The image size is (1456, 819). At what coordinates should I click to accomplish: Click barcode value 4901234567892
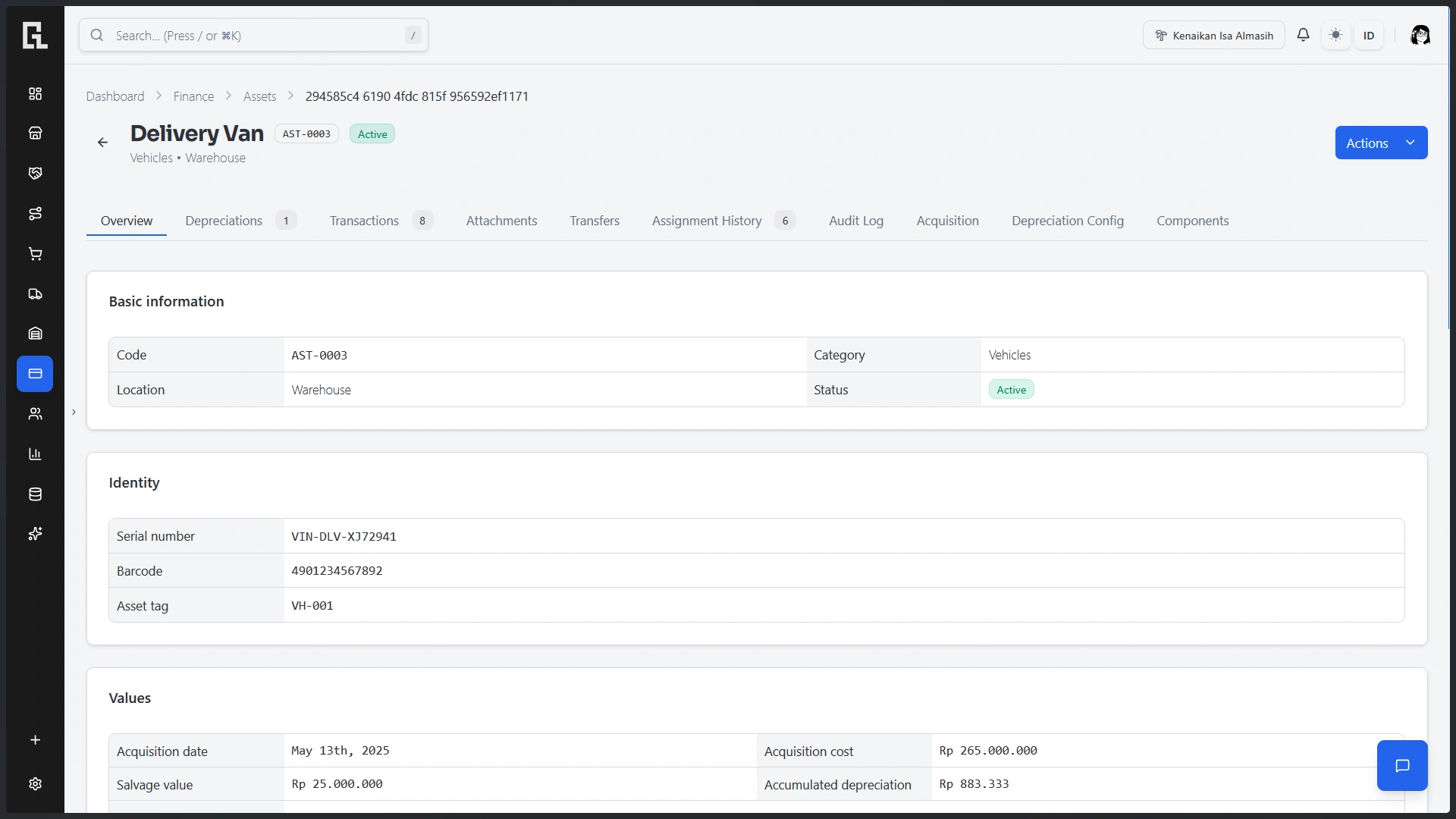(x=337, y=570)
